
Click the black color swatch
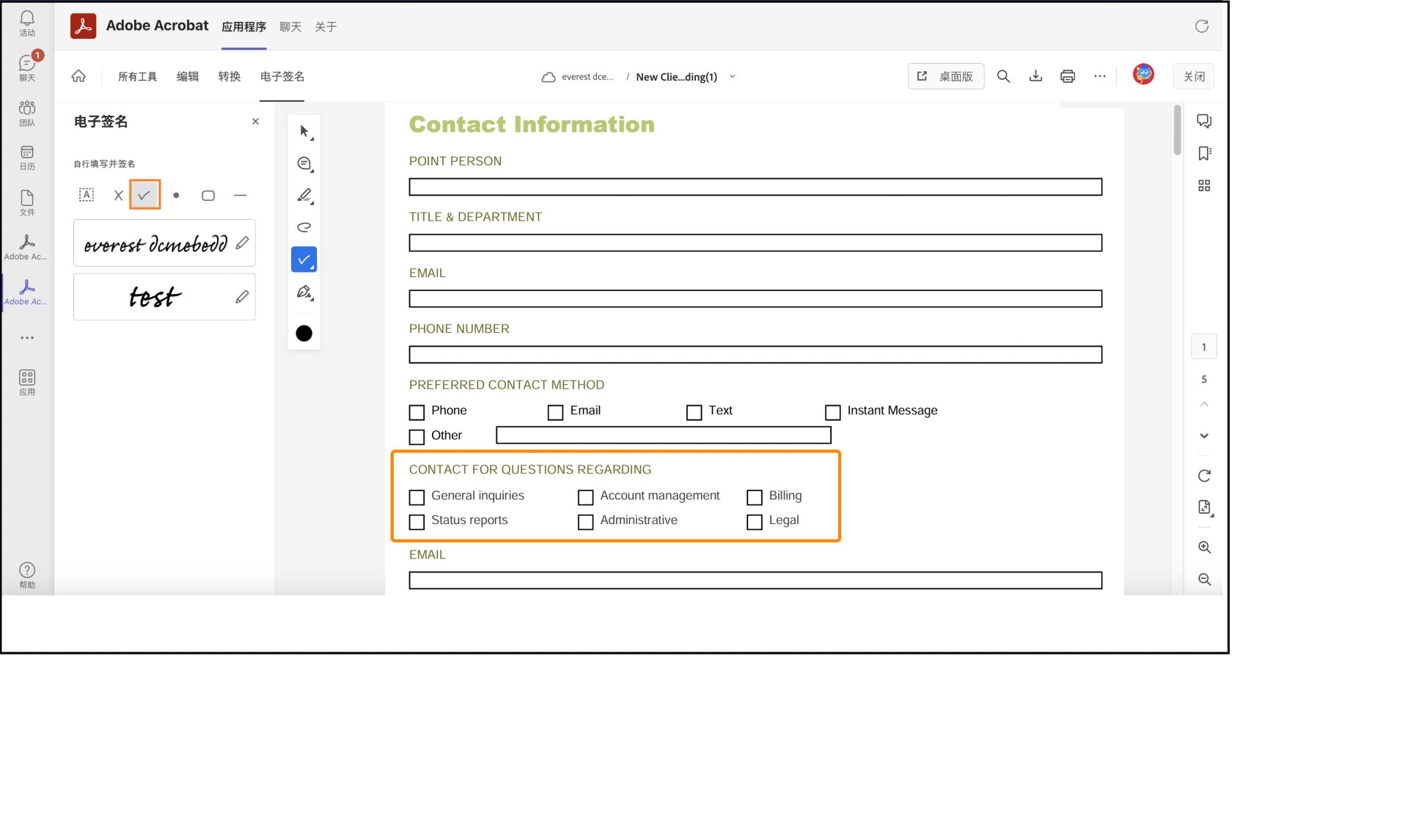click(304, 333)
